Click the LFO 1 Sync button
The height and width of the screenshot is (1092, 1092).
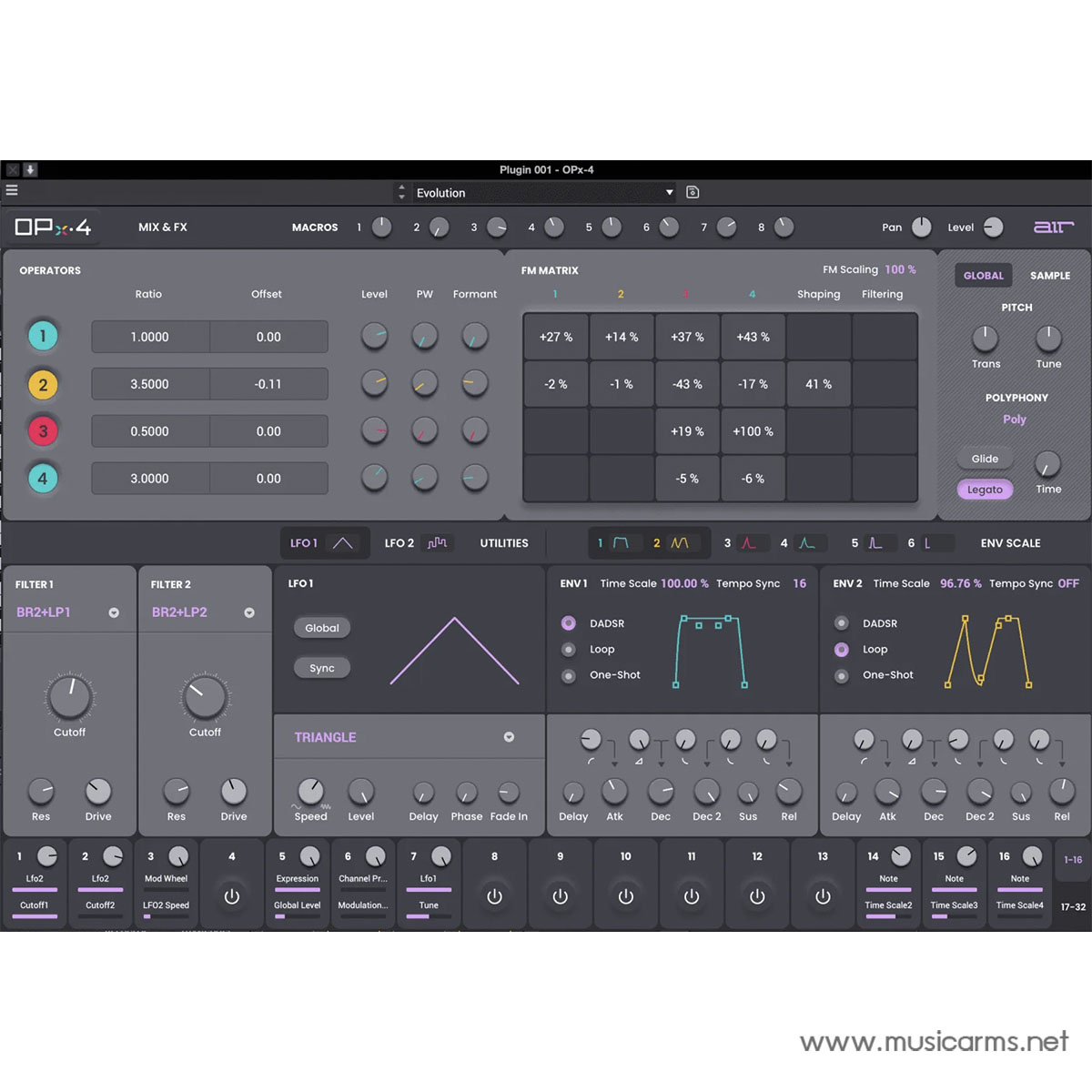point(322,668)
